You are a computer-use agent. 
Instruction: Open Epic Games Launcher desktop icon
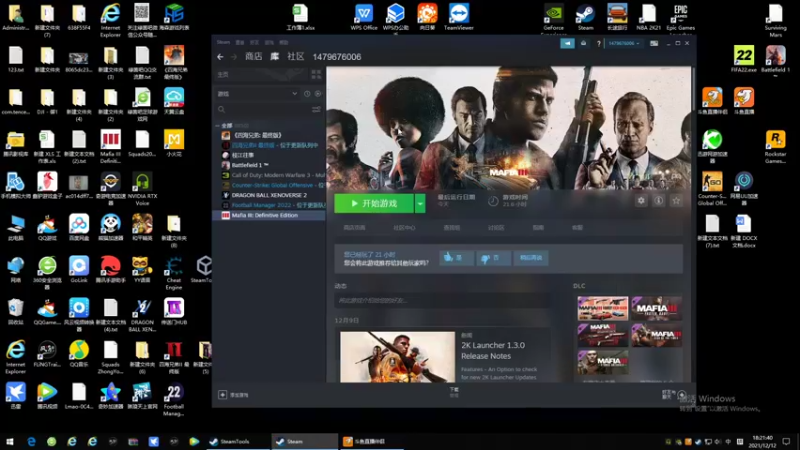680,18
